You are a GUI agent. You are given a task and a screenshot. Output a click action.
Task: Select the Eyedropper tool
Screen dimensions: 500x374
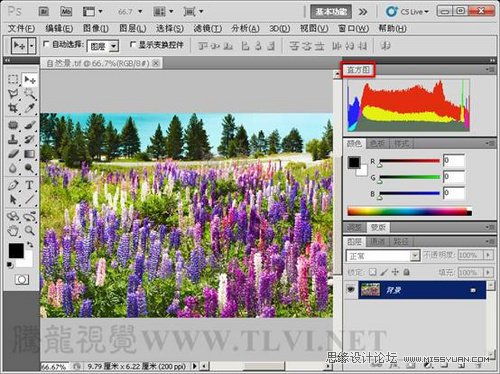click(30, 108)
